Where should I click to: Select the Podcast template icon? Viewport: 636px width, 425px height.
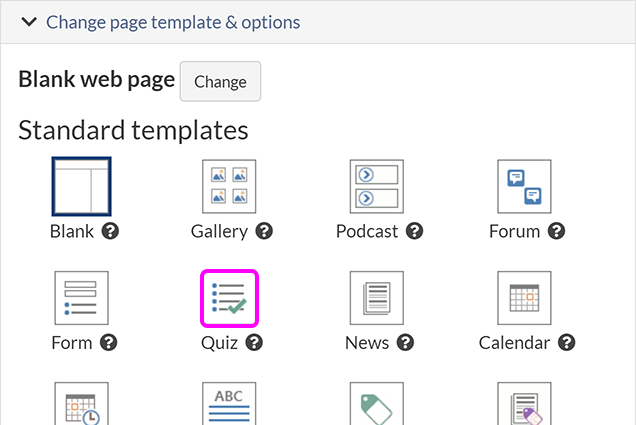coord(377,187)
